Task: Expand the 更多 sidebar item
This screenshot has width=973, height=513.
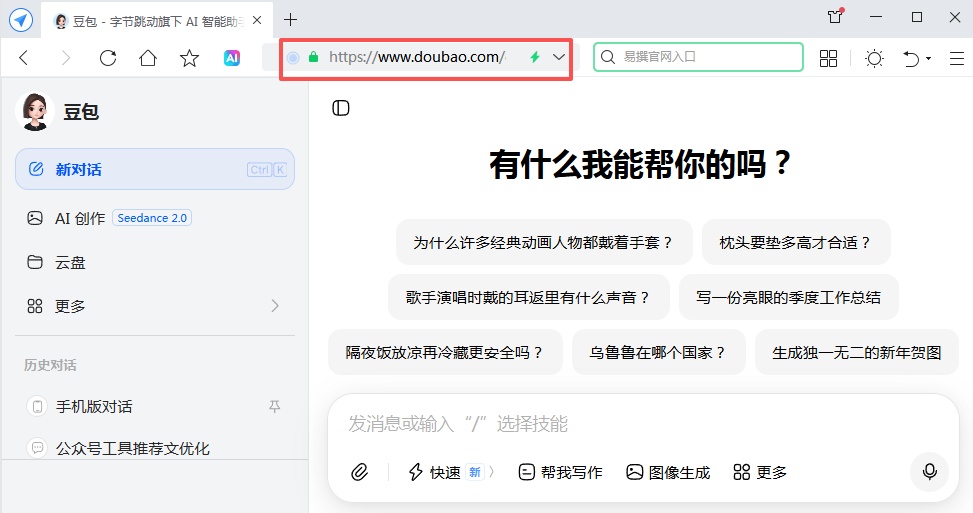Action: pyautogui.click(x=155, y=306)
